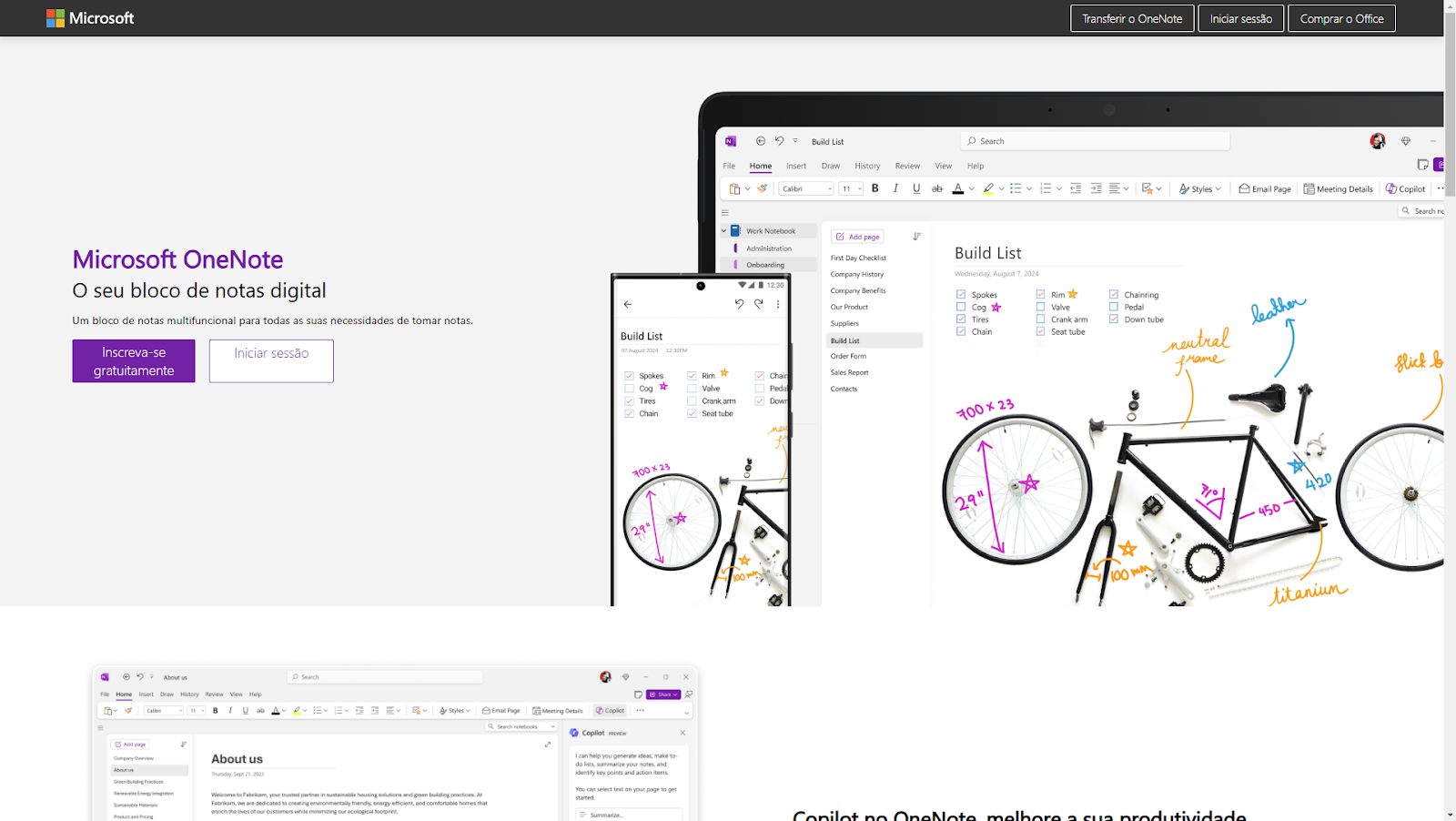Open the Draw tab in Build List window
Screen dimensions: 1456x821
(x=831, y=166)
